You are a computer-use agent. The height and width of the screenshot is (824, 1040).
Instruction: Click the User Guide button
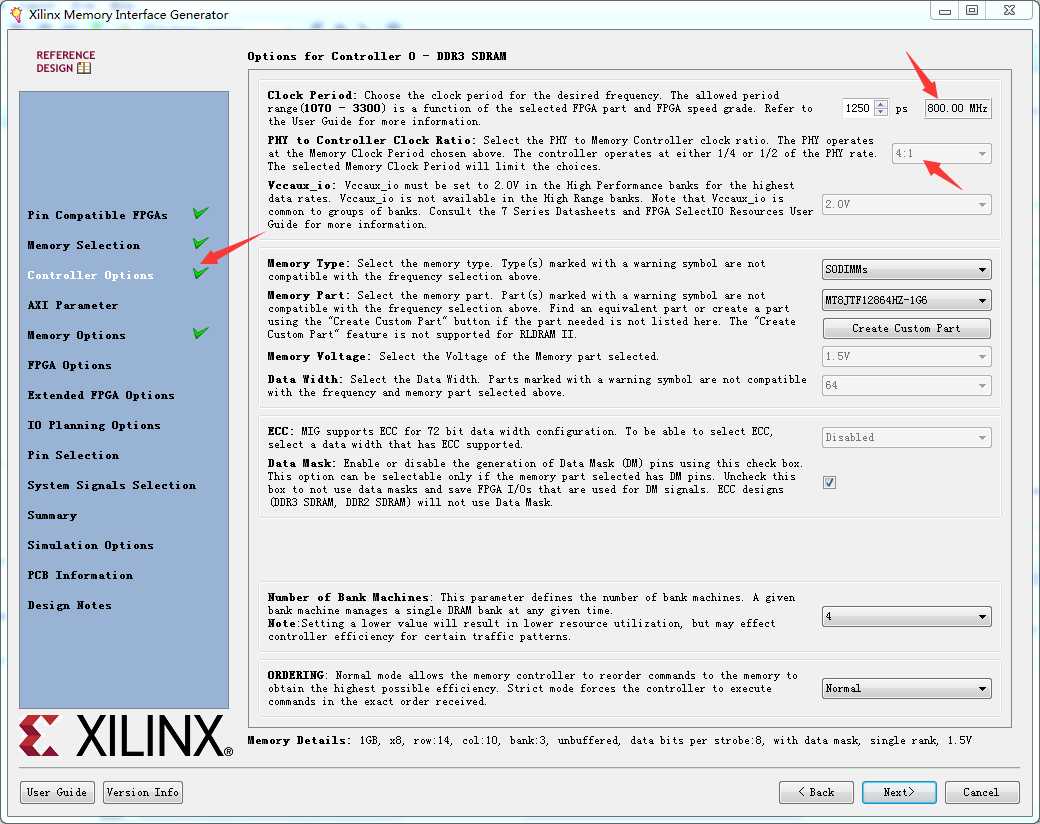point(57,792)
